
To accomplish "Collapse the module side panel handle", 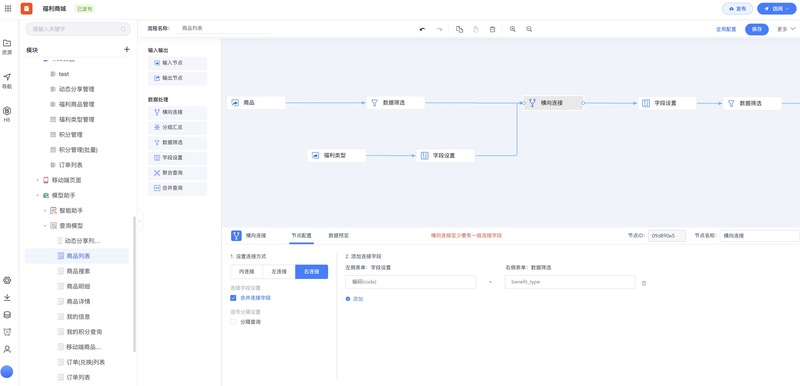I will click(140, 221).
